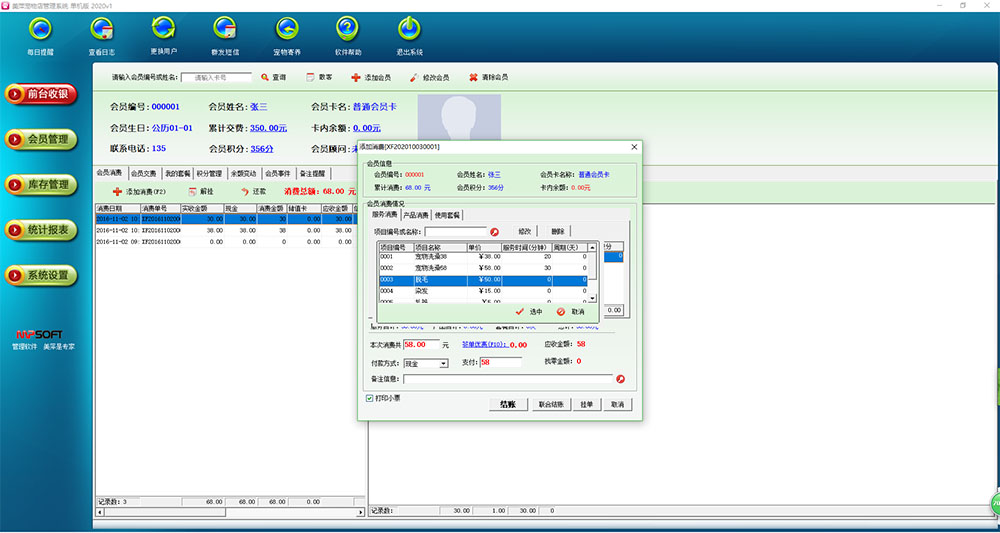Open the 每日提醒 daily reminder icon
This screenshot has height=533, width=1000.
(41, 30)
